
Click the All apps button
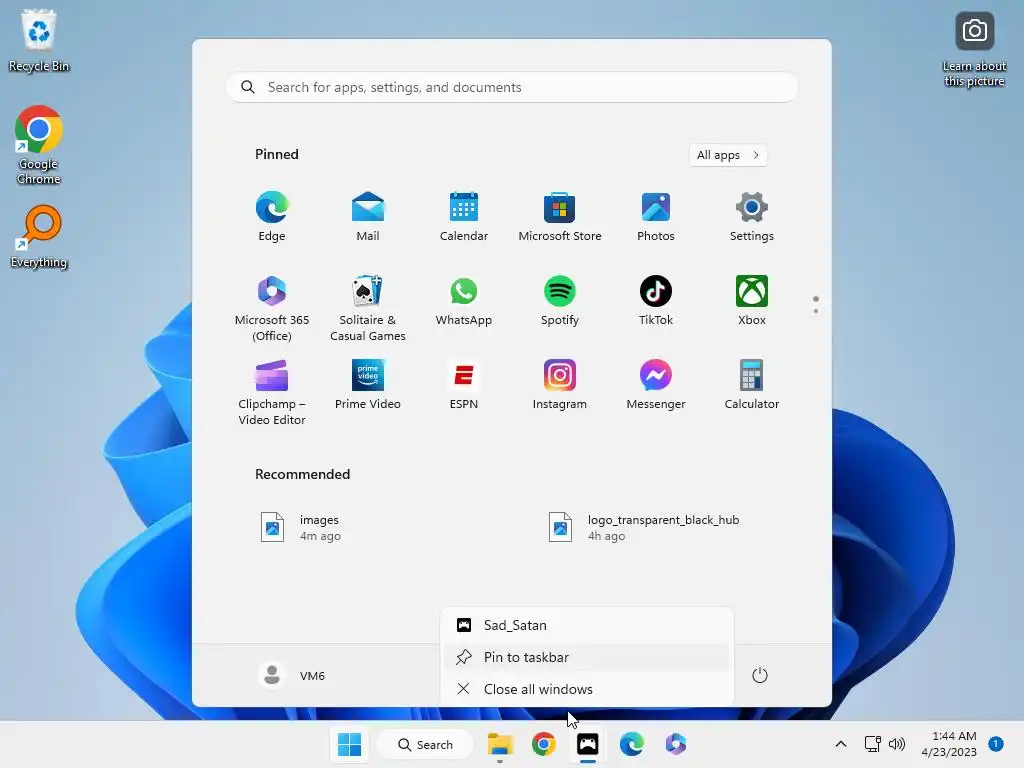click(x=728, y=155)
